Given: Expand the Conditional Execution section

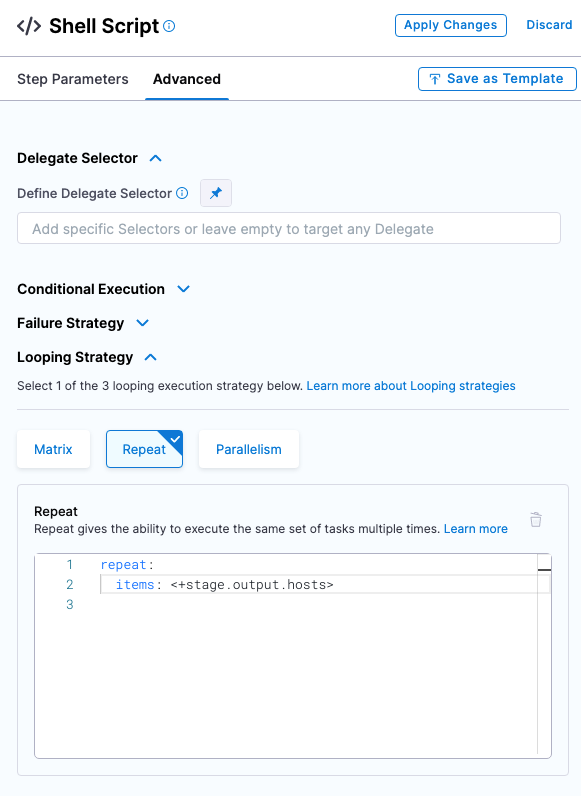Looking at the screenshot, I should (x=183, y=289).
